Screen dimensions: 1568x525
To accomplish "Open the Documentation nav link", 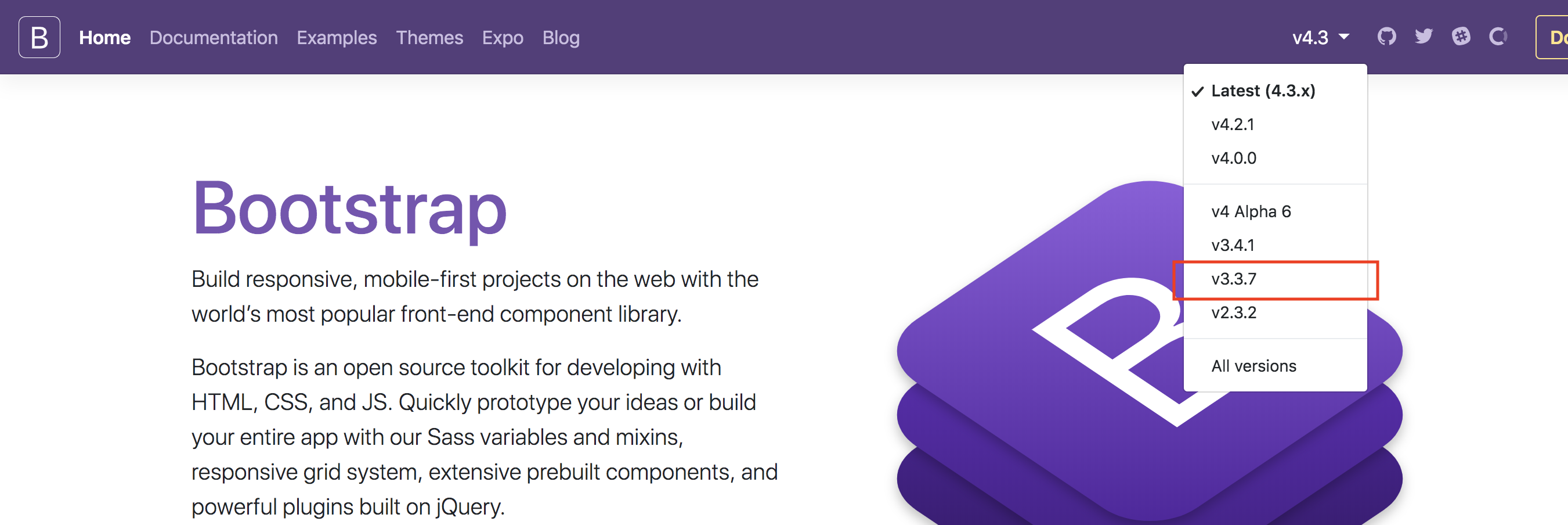I will click(214, 38).
